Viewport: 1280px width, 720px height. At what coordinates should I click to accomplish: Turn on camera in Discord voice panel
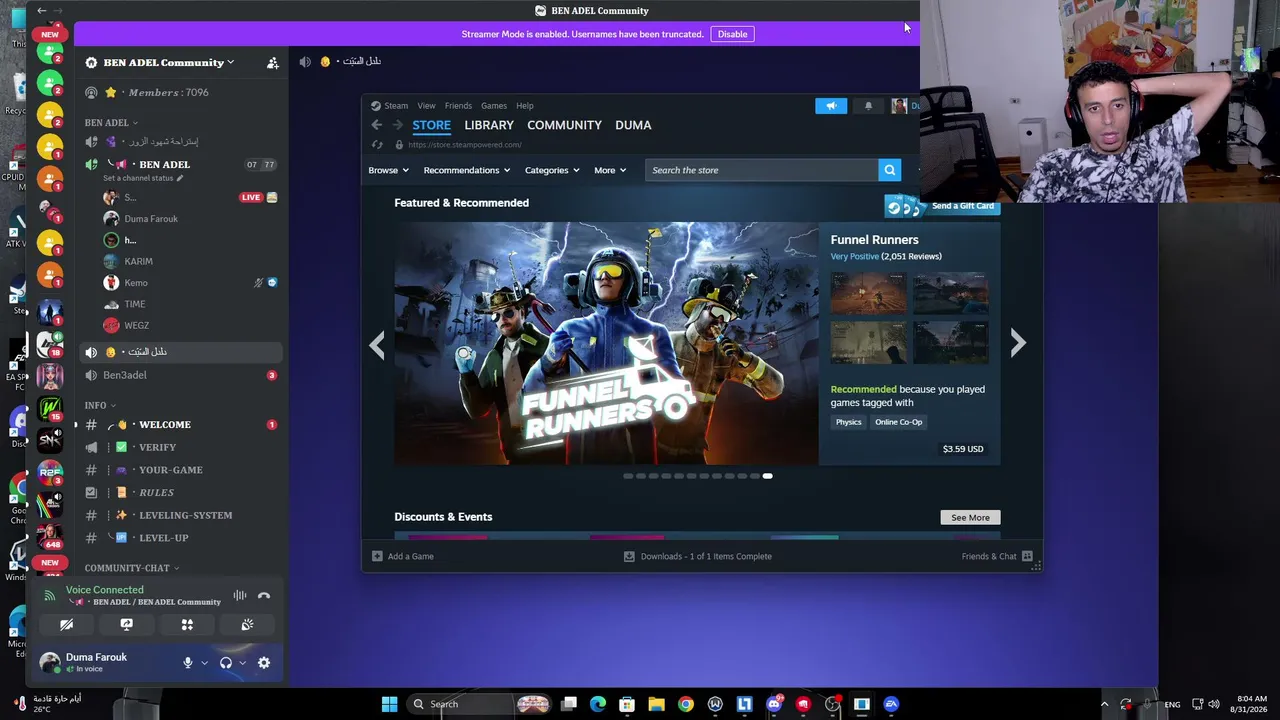[66, 625]
